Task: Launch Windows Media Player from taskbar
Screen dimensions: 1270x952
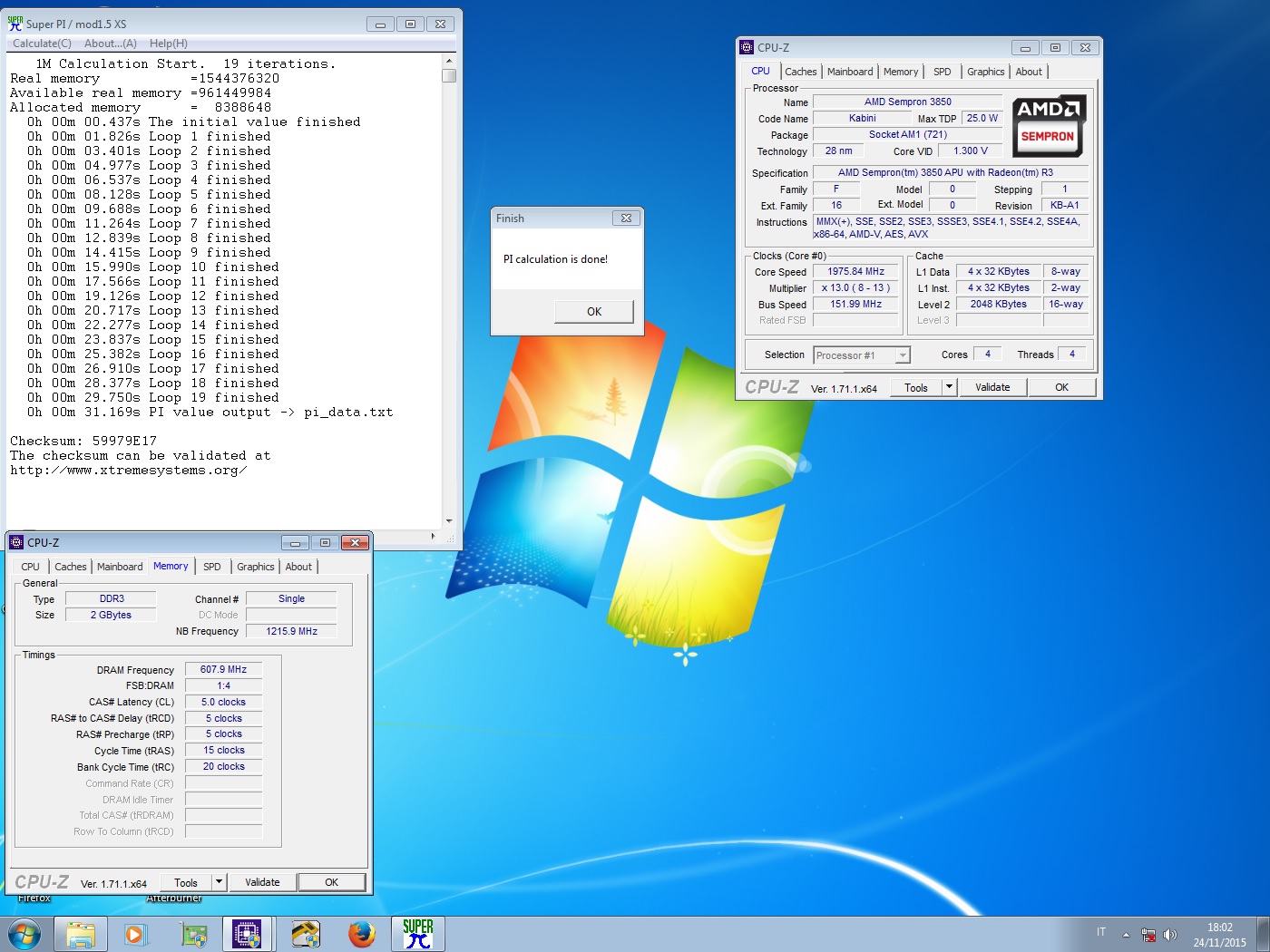Action: (x=135, y=934)
